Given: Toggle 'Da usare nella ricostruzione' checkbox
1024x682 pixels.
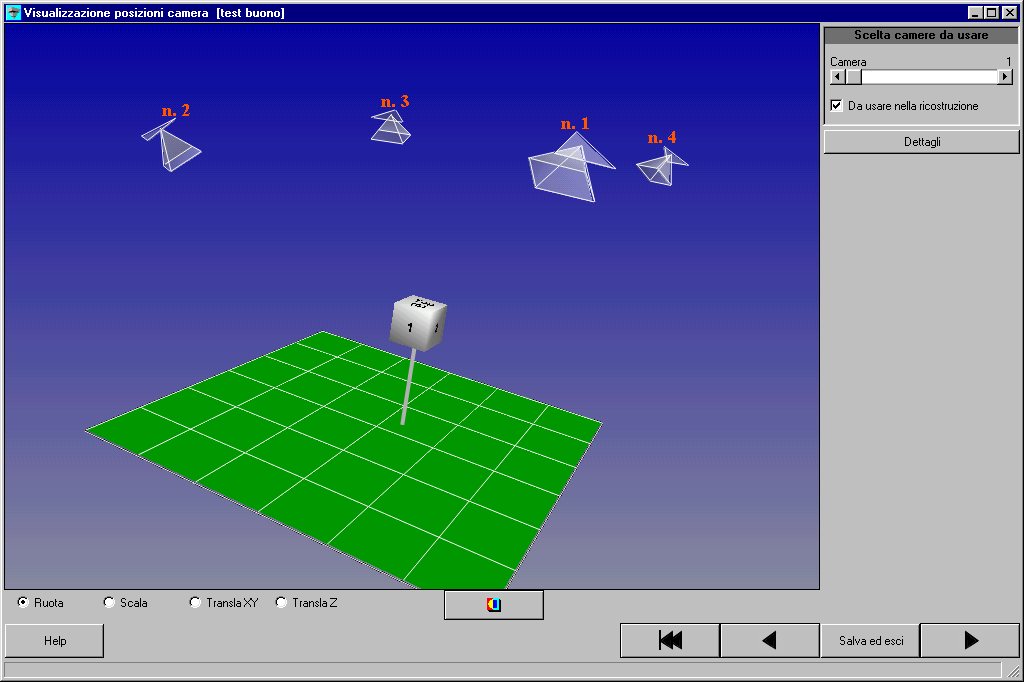Looking at the screenshot, I should (837, 106).
